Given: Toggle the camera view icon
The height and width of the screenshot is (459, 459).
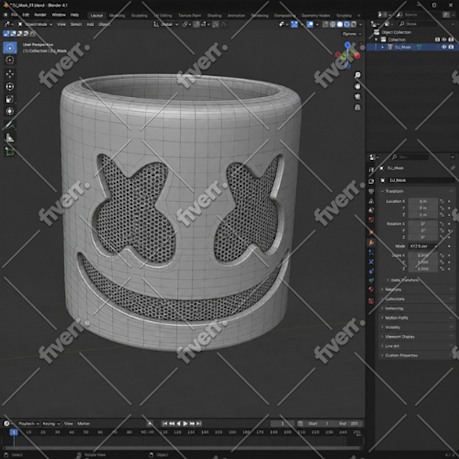Looking at the screenshot, I should coord(357,97).
